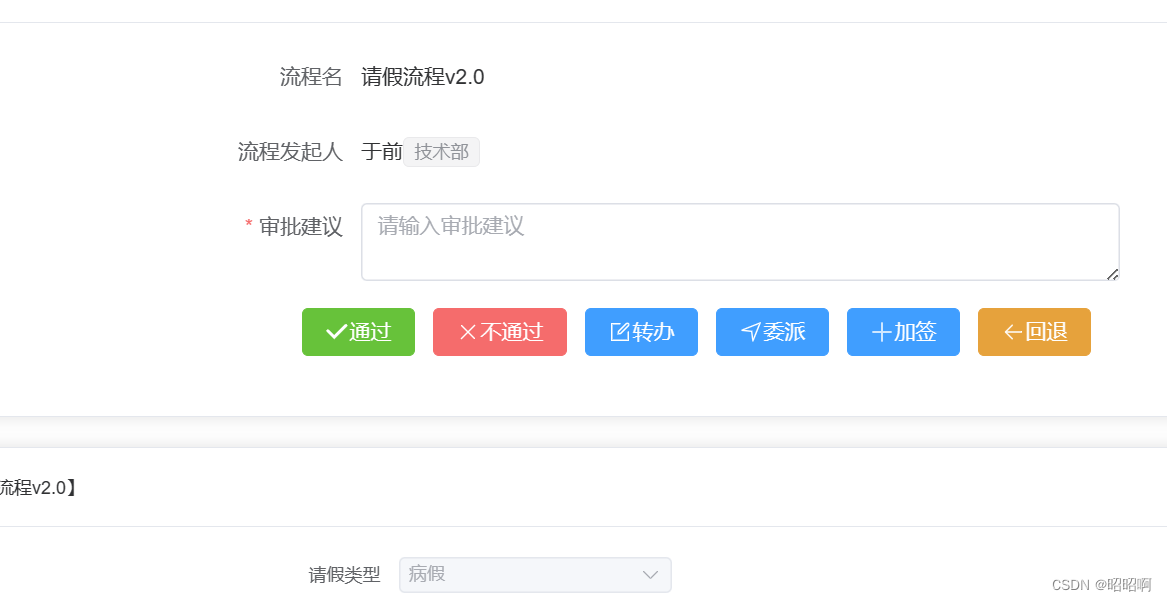Click the 流程发起人 label
The image size is (1167, 601).
(290, 152)
